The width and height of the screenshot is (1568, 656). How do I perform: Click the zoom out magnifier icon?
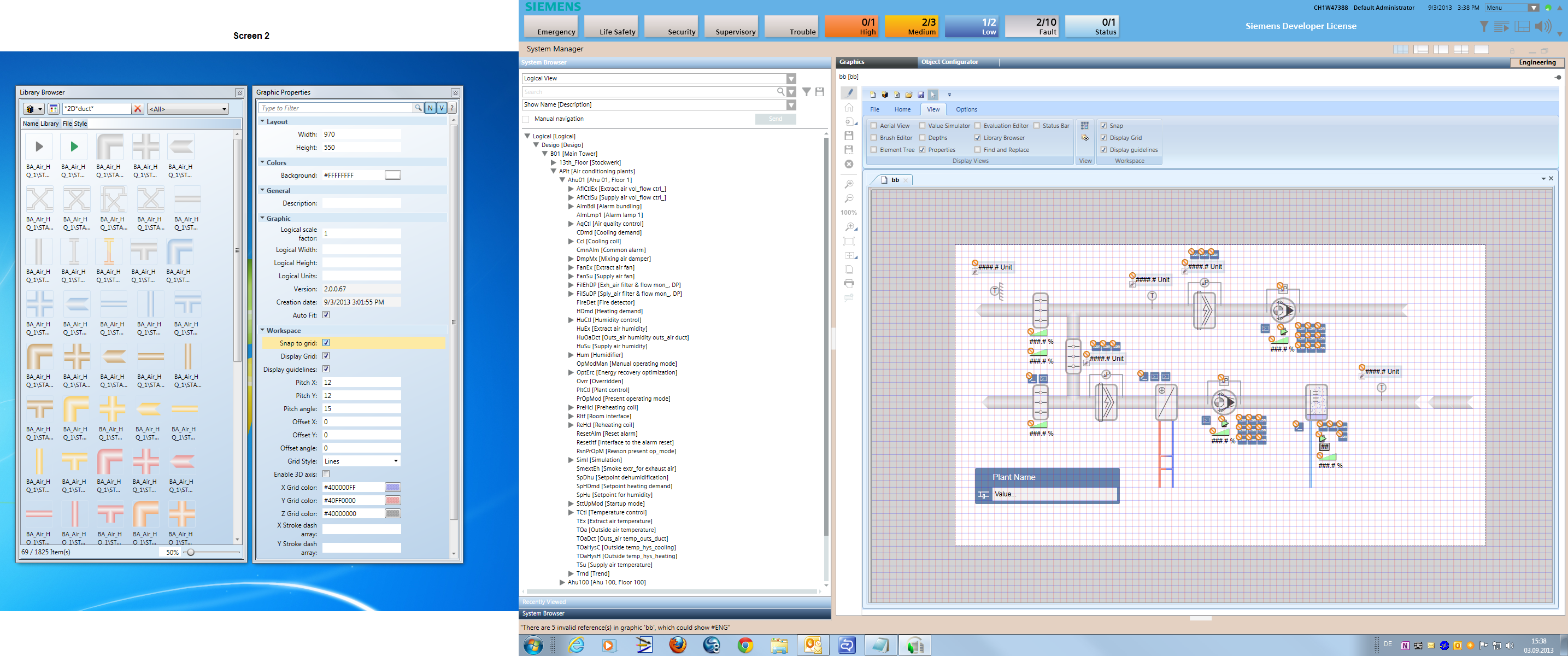click(x=849, y=198)
